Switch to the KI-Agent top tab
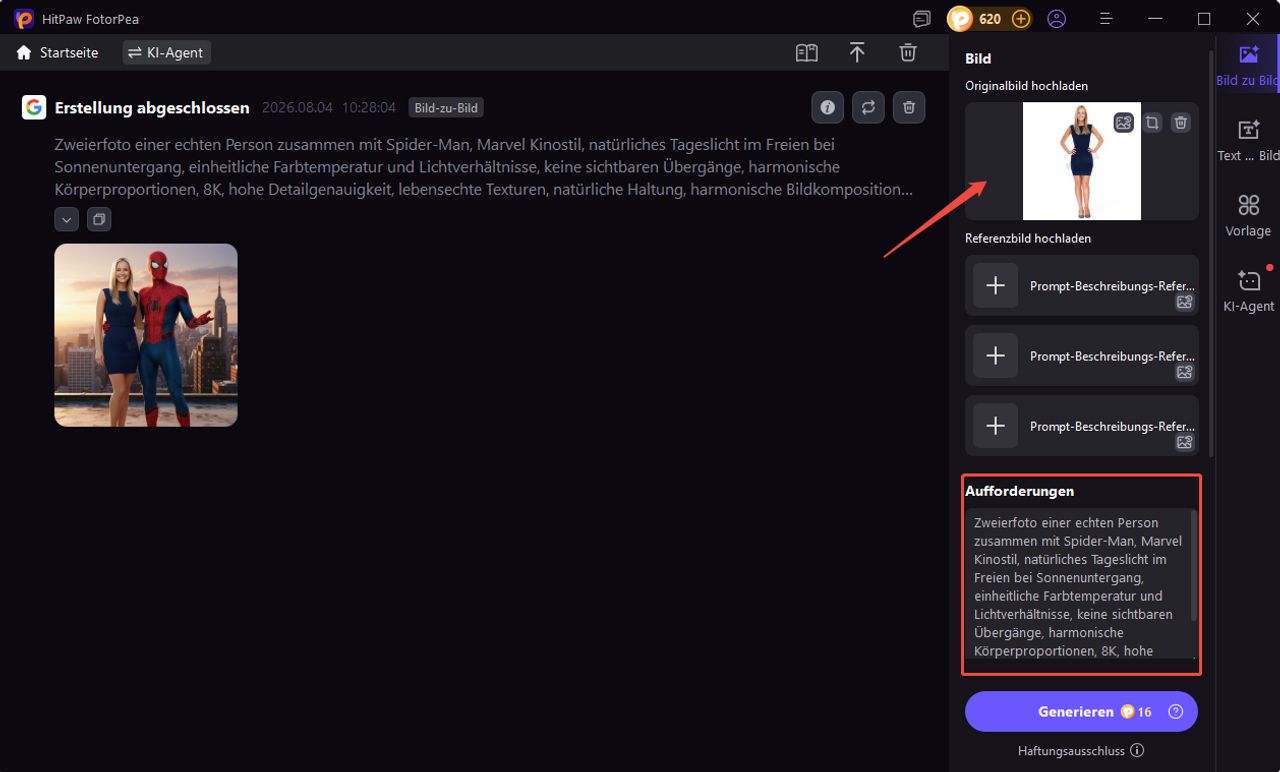 (166, 53)
